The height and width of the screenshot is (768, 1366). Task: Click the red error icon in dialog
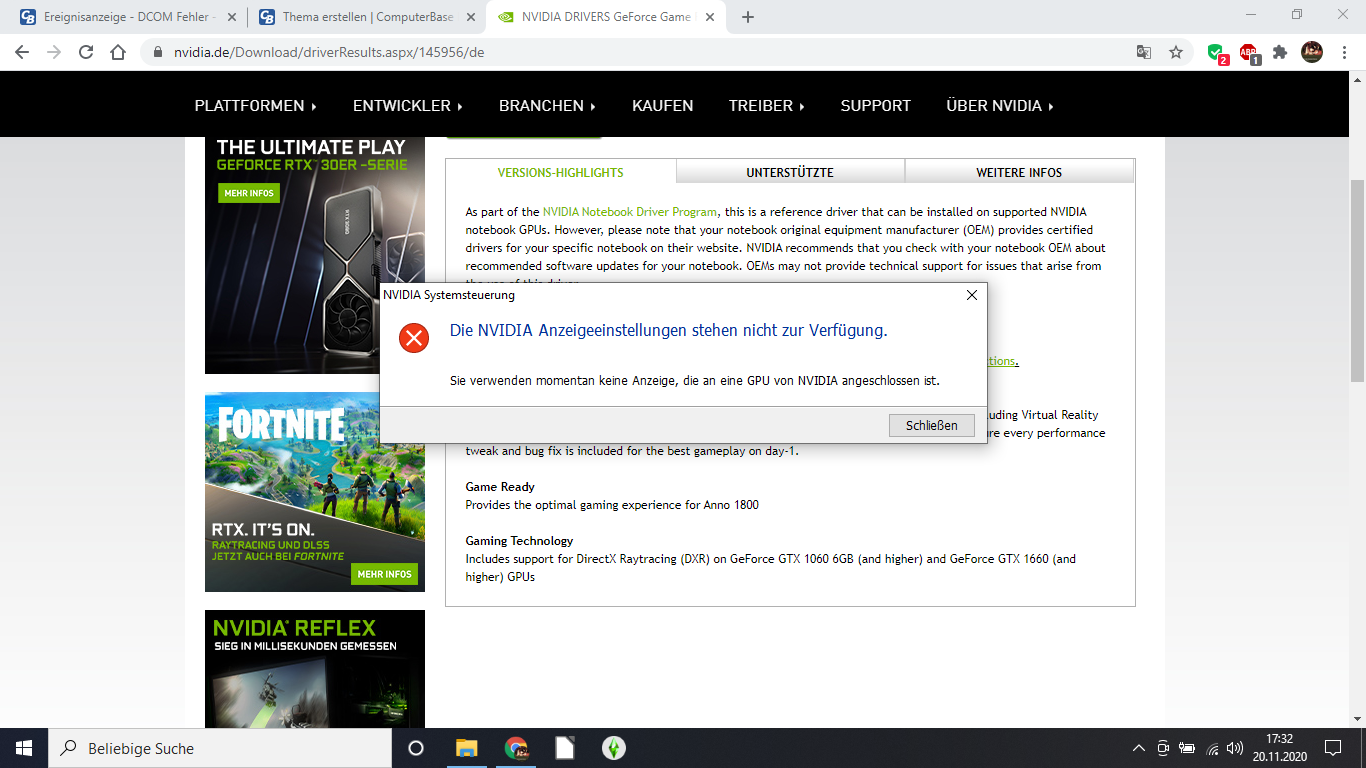coord(413,338)
